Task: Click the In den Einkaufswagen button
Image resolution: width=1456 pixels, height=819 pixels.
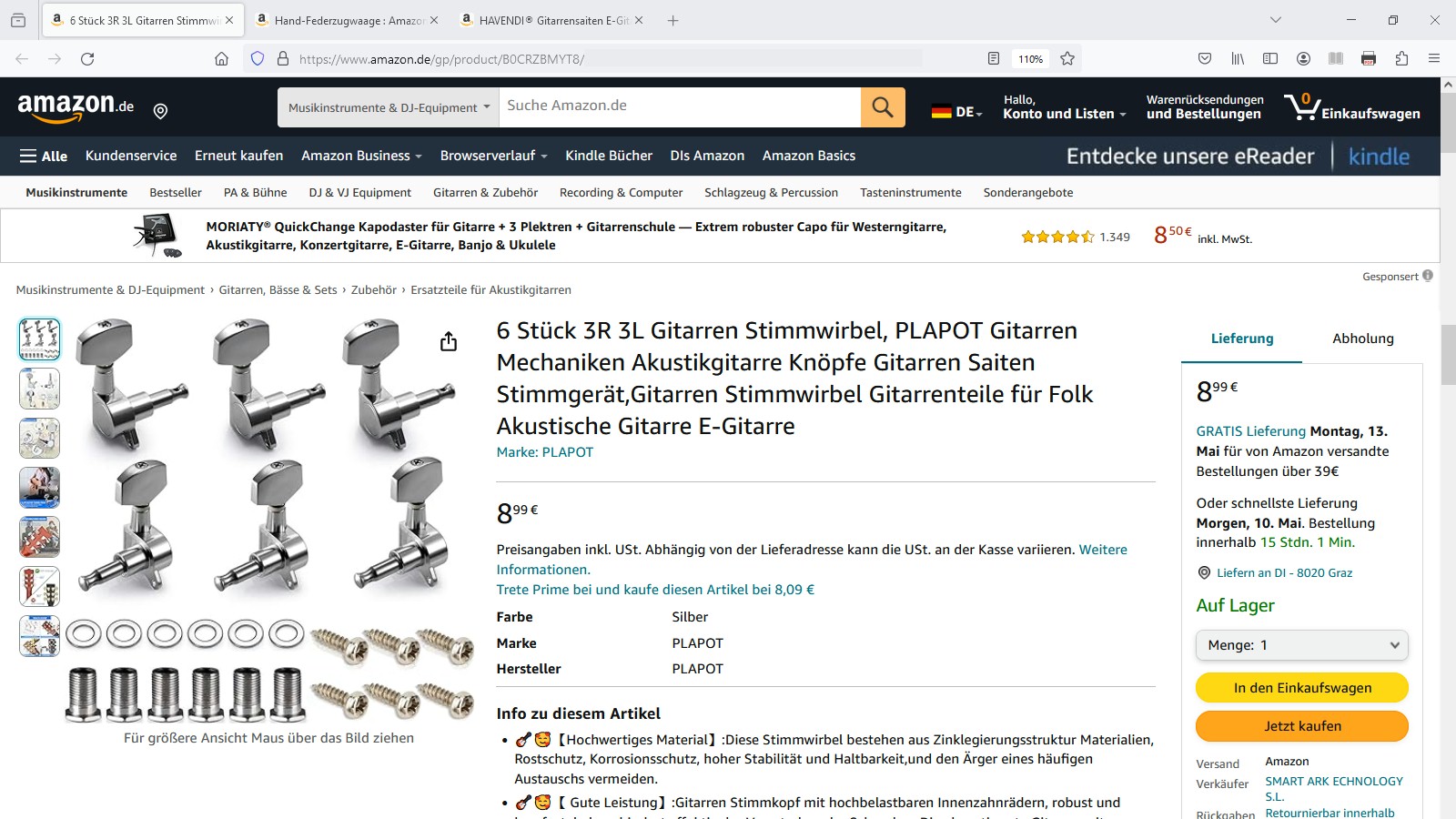Action: pyautogui.click(x=1302, y=688)
